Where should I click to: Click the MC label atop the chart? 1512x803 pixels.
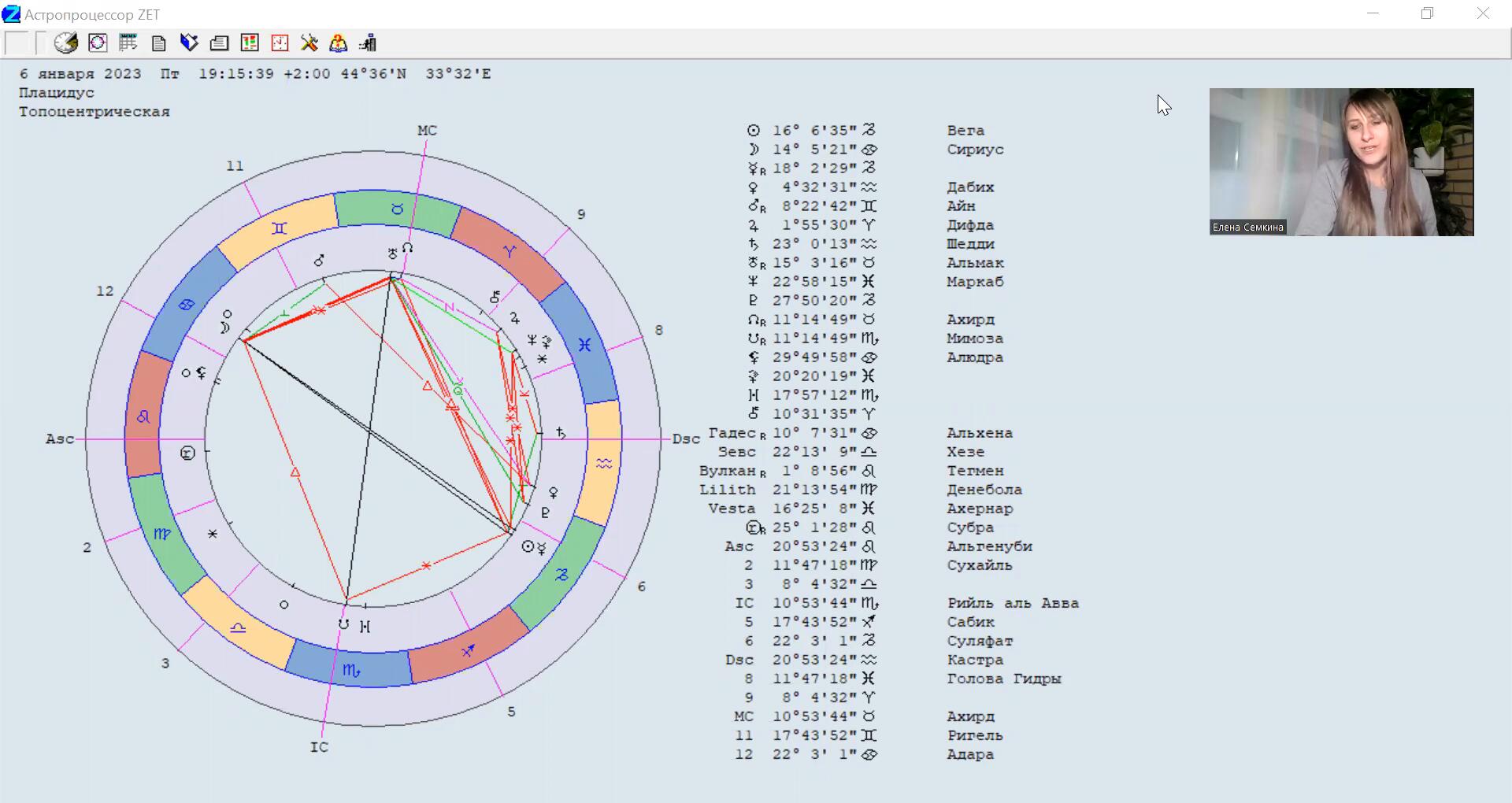pyautogui.click(x=427, y=131)
